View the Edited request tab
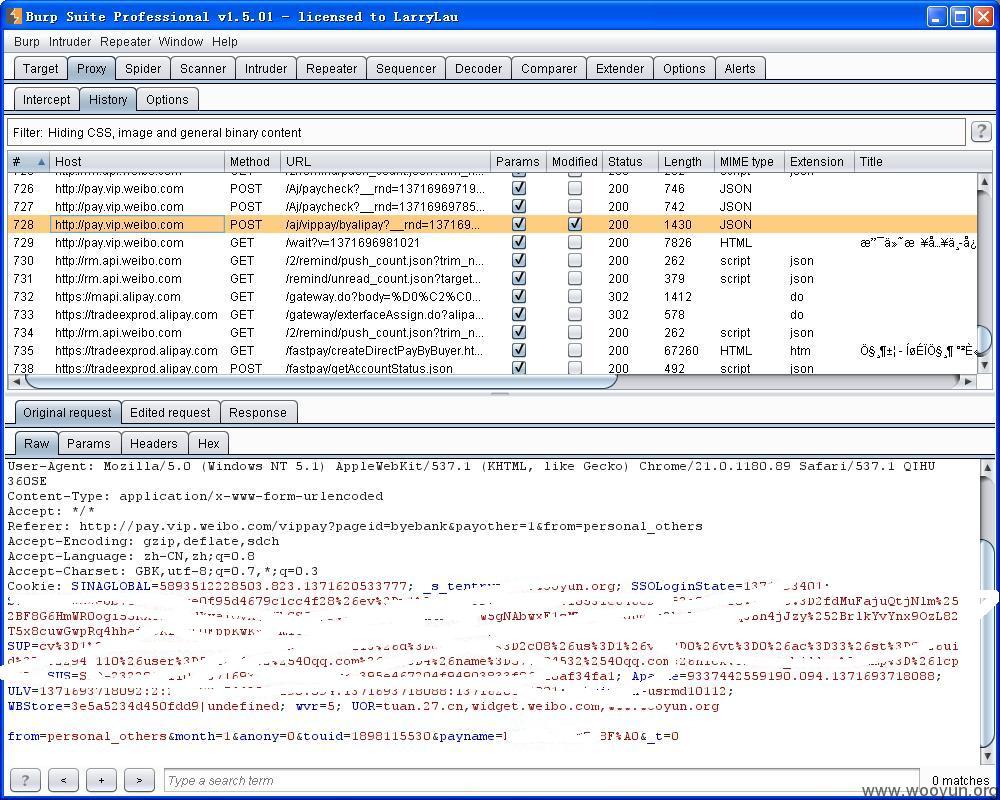1000x800 pixels. (x=170, y=412)
